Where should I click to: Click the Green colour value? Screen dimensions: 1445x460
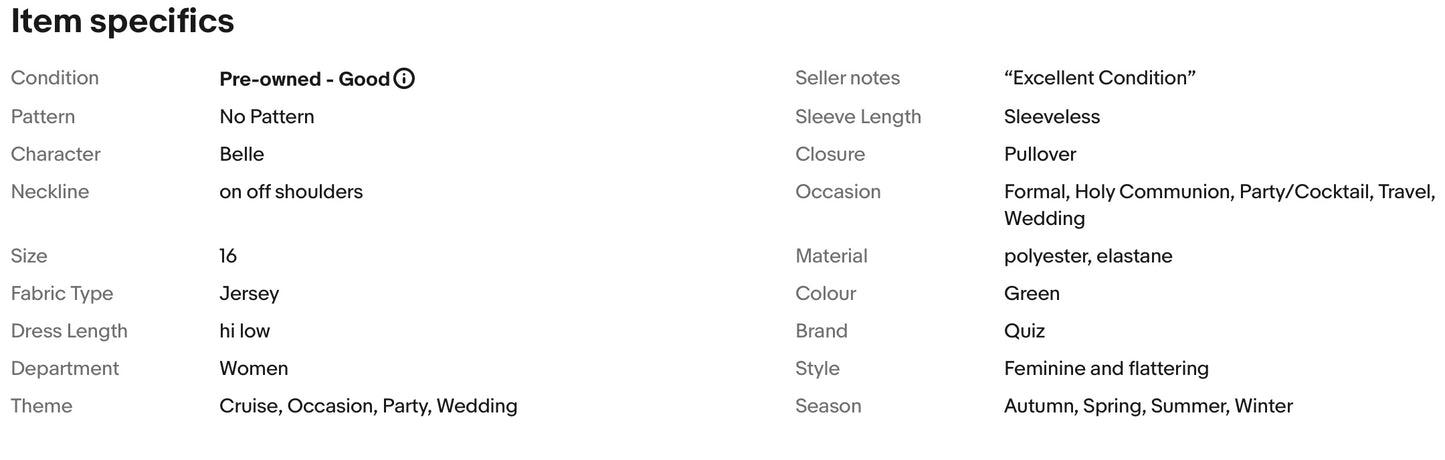[x=1031, y=293]
